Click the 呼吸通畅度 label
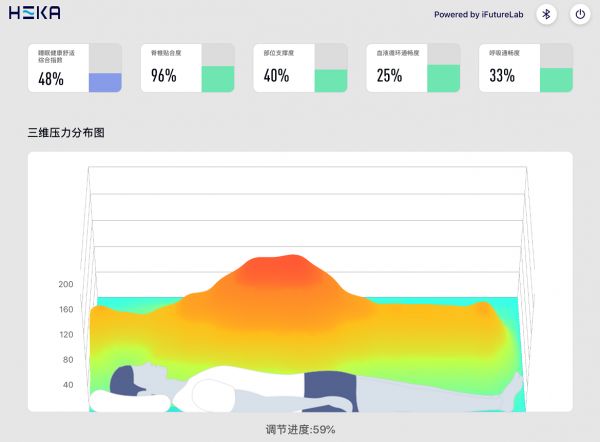The image size is (600, 442). tap(503, 55)
